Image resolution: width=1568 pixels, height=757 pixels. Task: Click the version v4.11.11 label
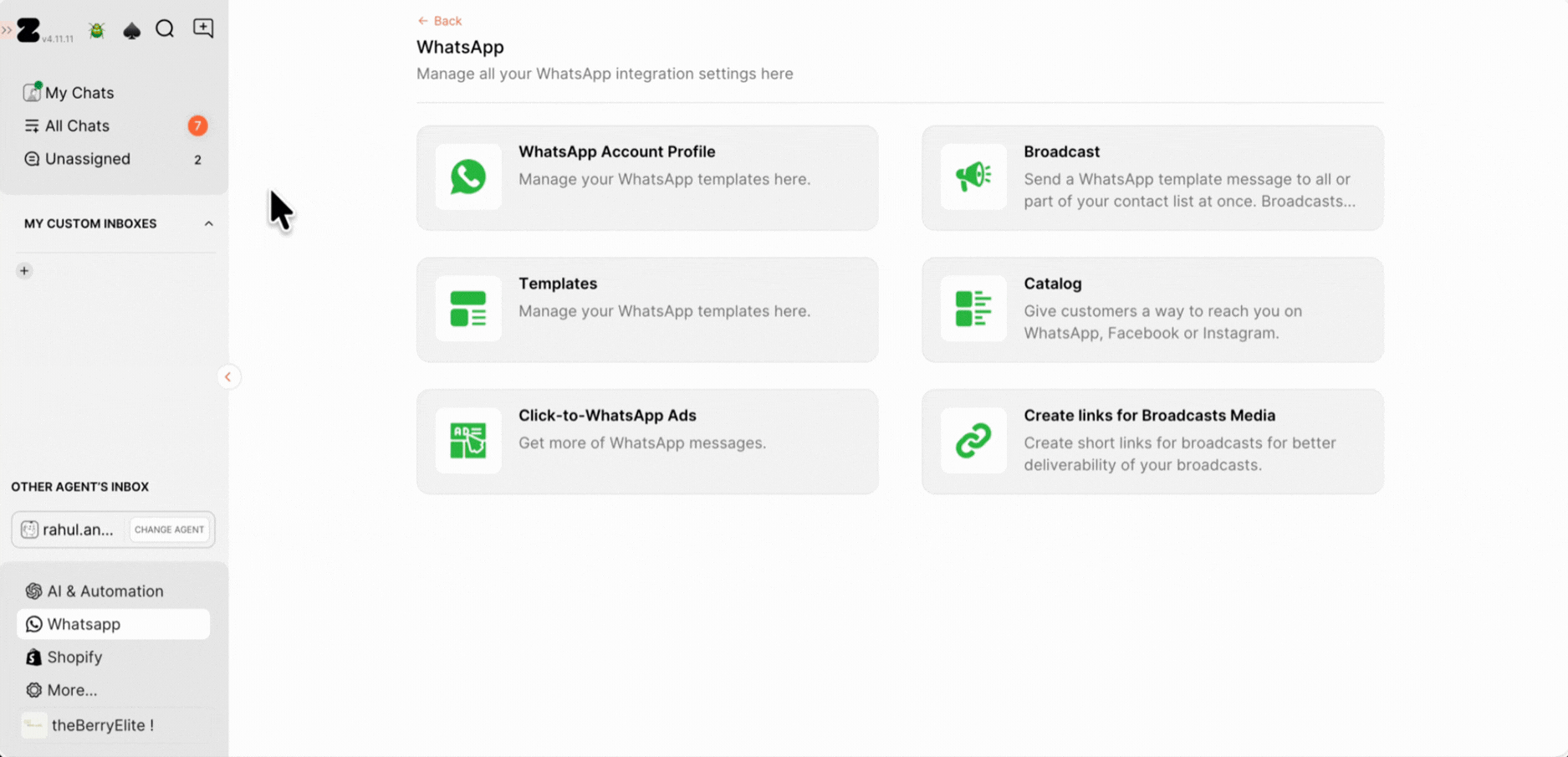58,38
